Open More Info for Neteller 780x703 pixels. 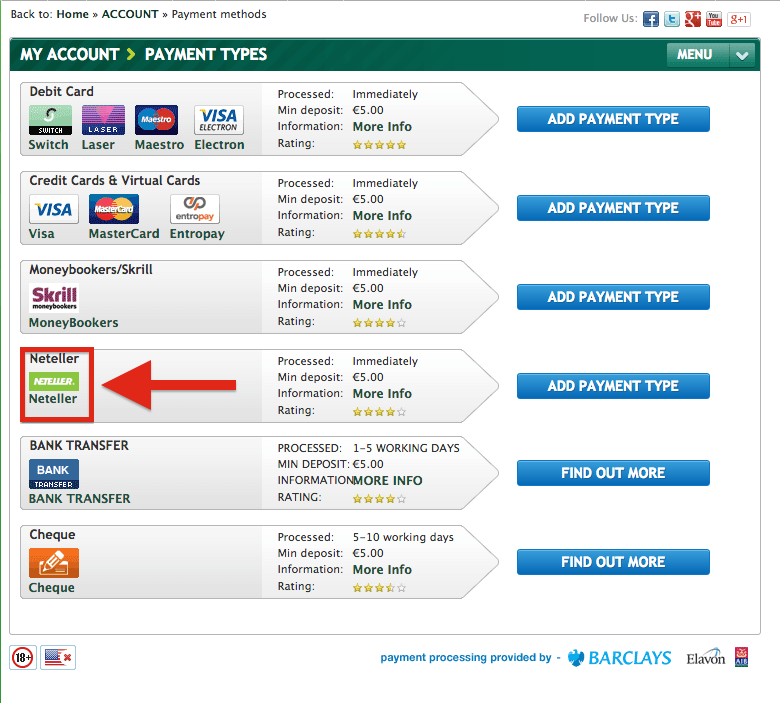click(x=382, y=394)
